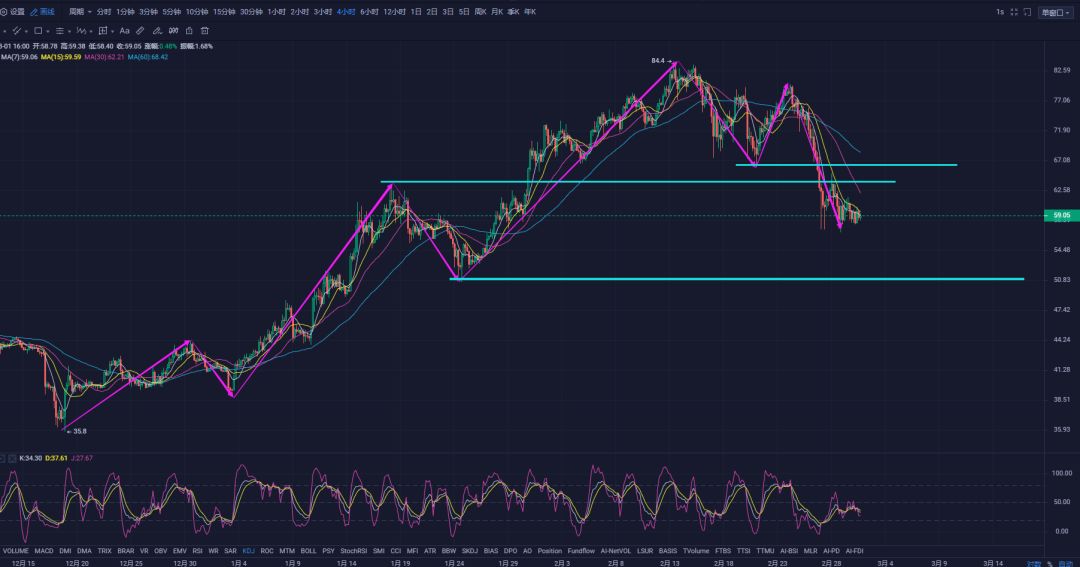Click the MA(30) indicator label

[x=104, y=57]
